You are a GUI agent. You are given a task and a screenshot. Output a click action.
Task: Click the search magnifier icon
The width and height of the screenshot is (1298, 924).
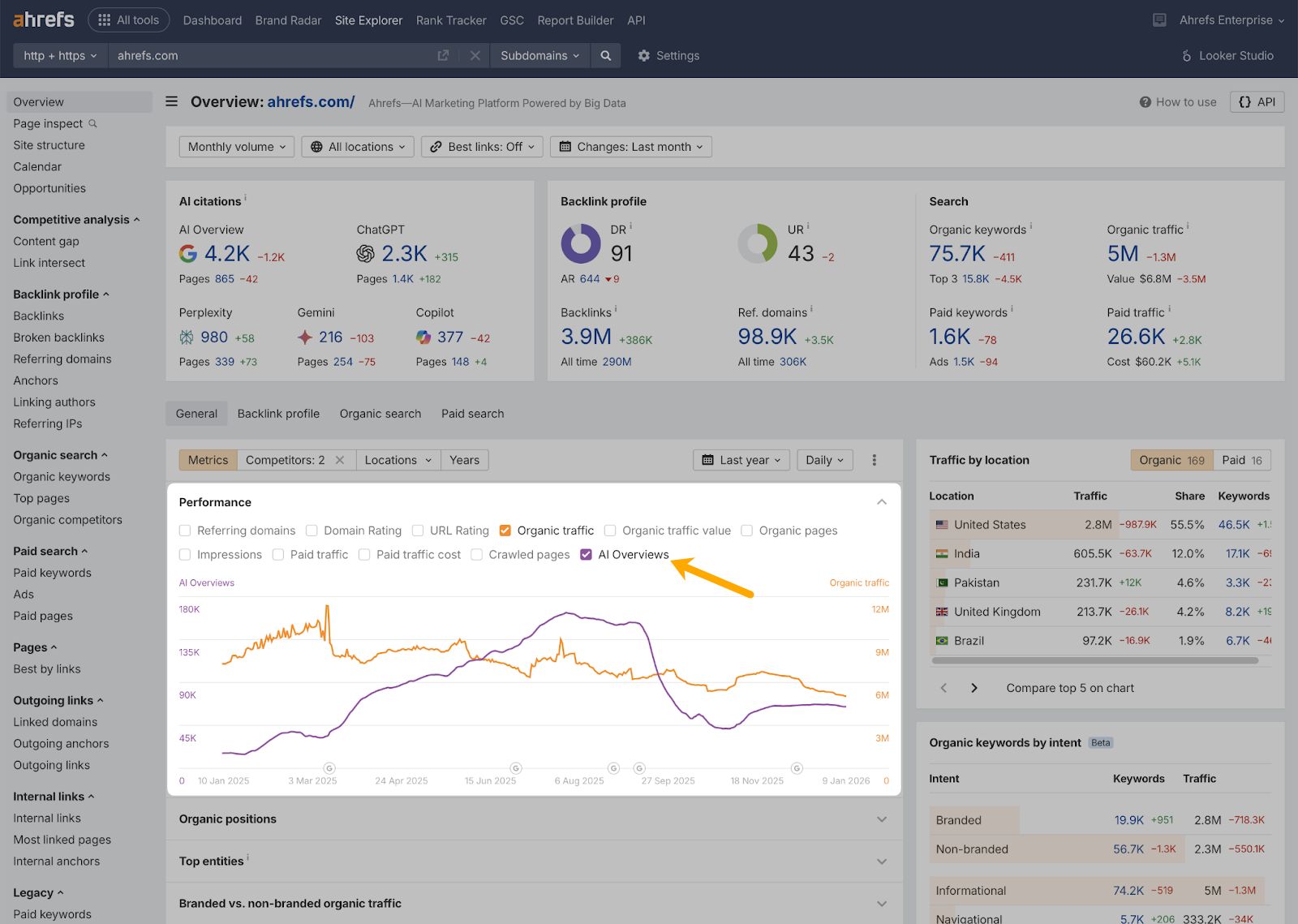pyautogui.click(x=605, y=55)
